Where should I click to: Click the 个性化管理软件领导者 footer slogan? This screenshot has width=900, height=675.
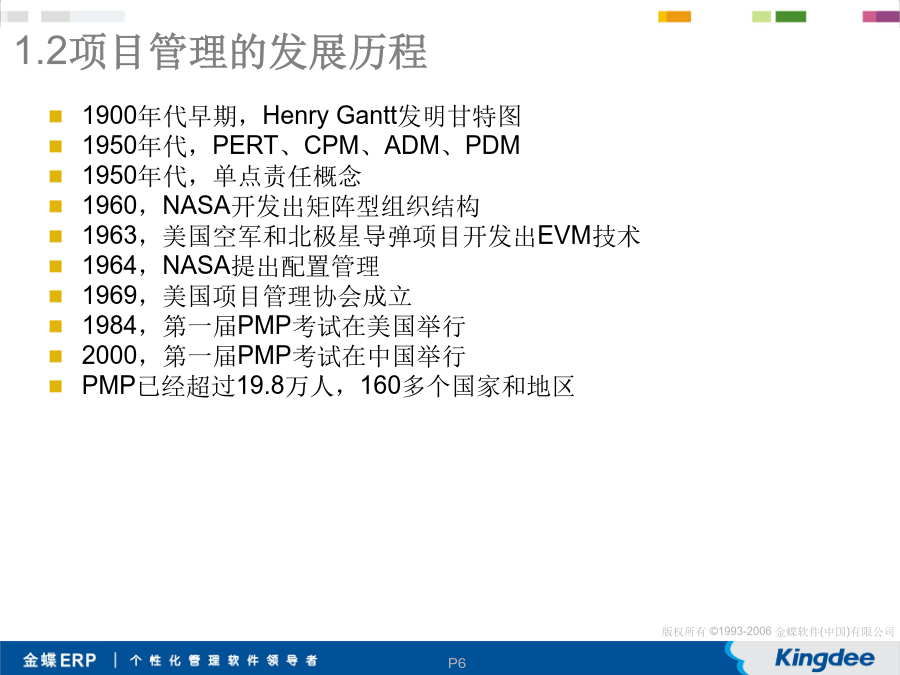click(x=223, y=660)
